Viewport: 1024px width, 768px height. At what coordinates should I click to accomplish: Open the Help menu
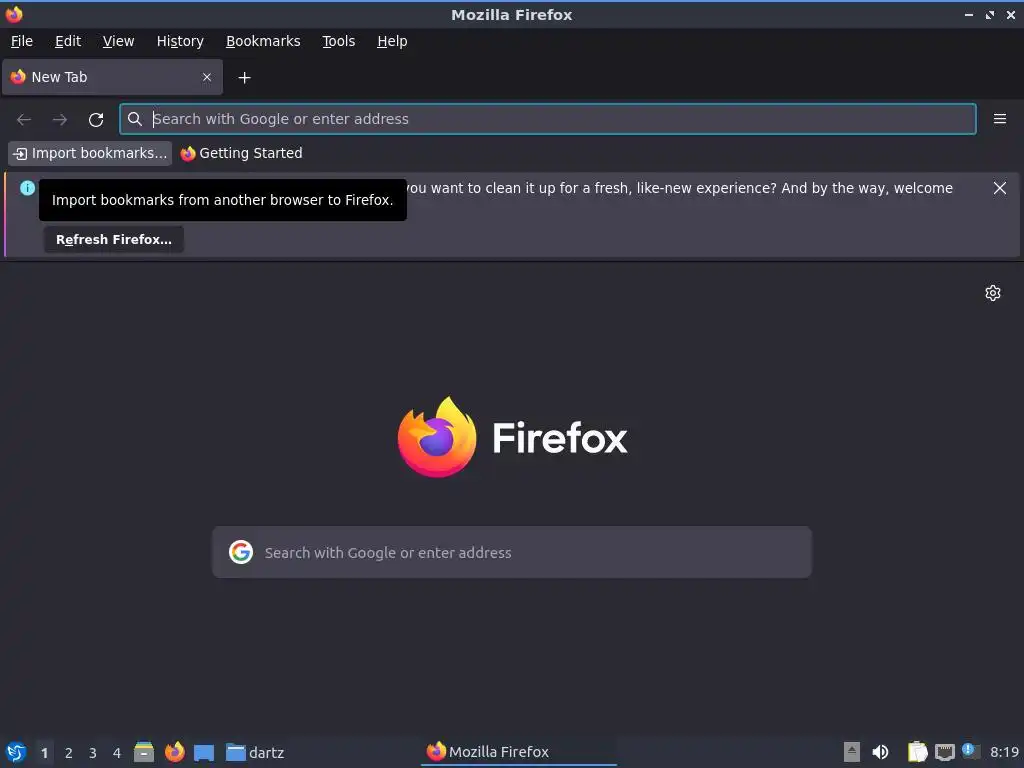[392, 41]
